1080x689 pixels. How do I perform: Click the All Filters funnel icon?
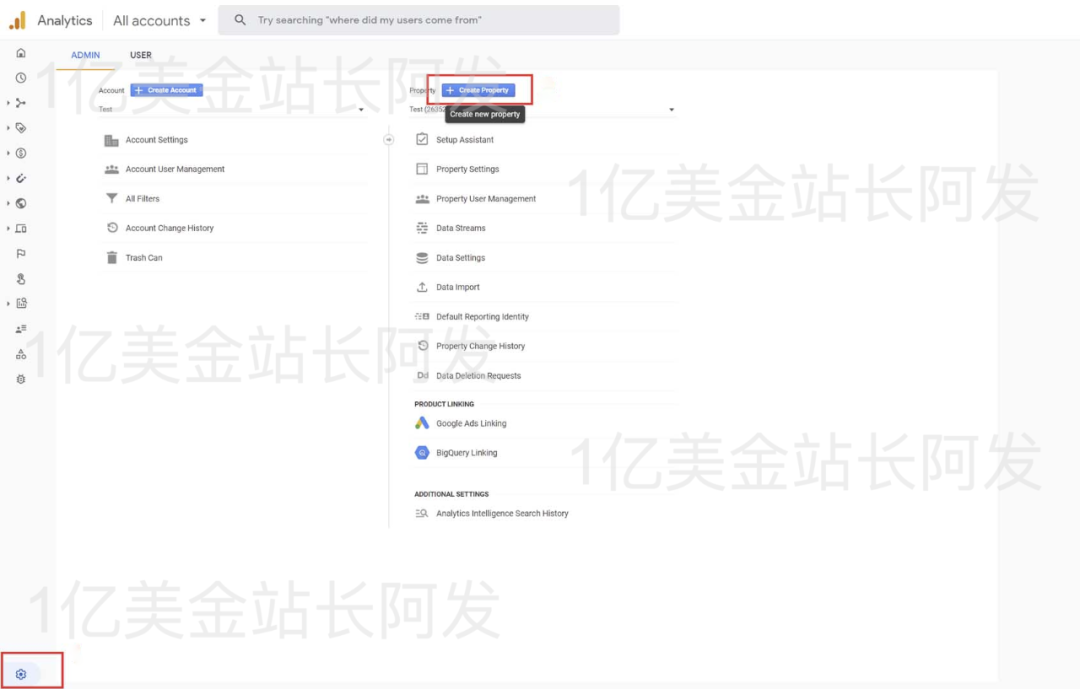(x=111, y=198)
